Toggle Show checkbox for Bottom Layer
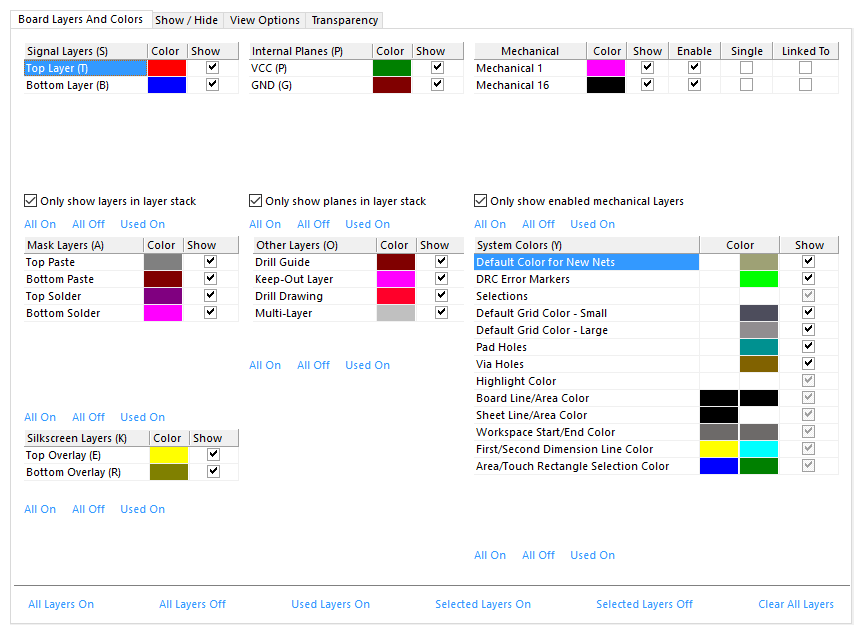The image size is (864, 635). click(x=213, y=85)
